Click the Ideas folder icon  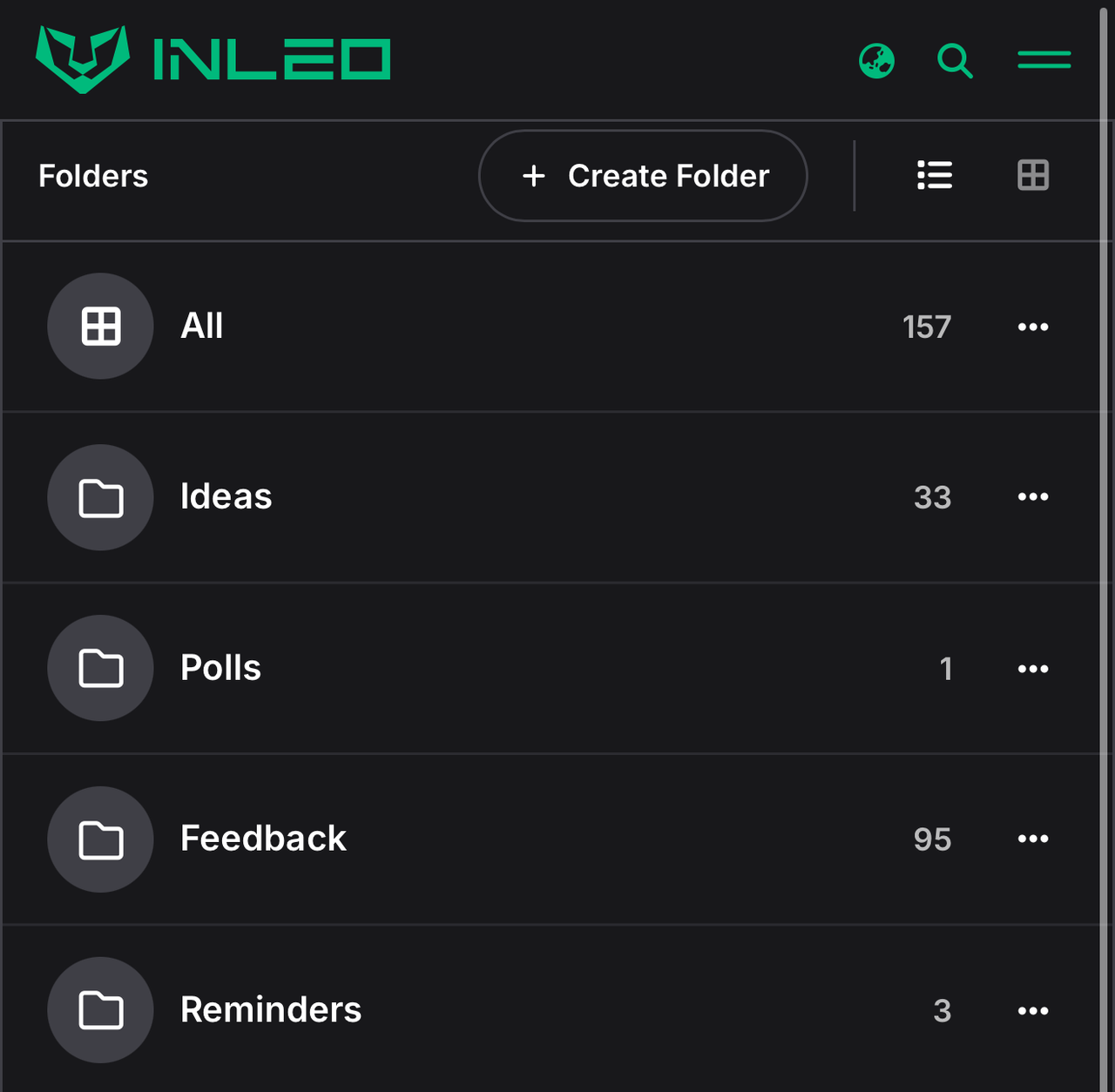pos(100,497)
